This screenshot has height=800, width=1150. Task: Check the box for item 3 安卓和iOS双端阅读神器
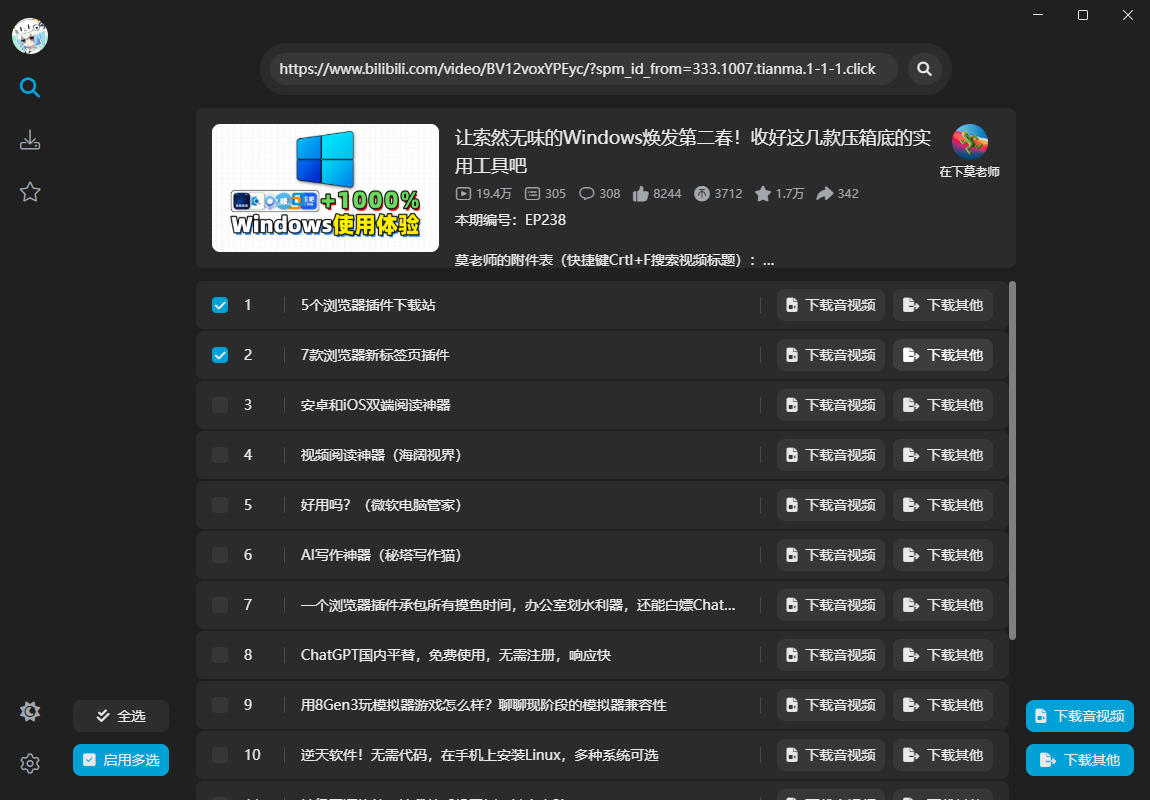point(220,405)
